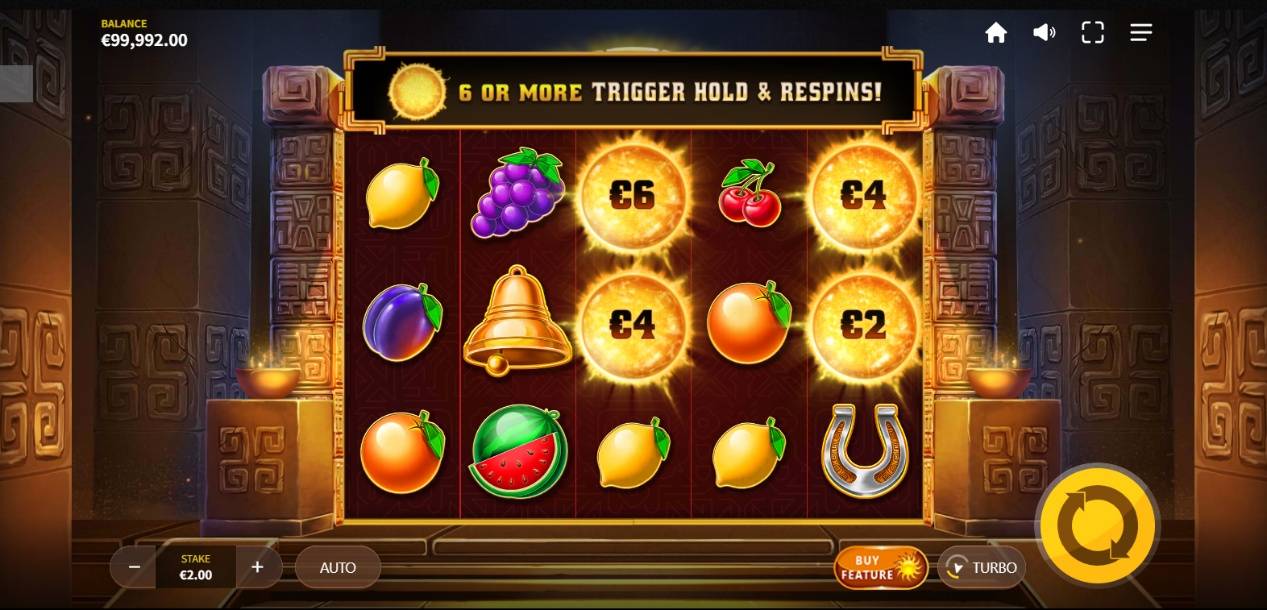Click the cherries symbol
The image size is (1267, 610).
click(749, 193)
